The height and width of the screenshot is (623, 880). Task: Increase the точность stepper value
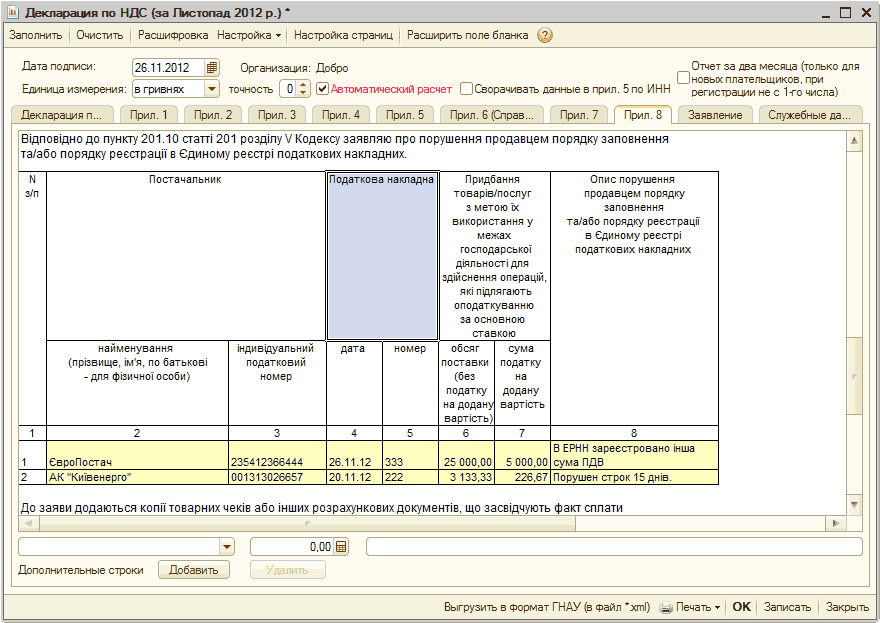tap(303, 85)
